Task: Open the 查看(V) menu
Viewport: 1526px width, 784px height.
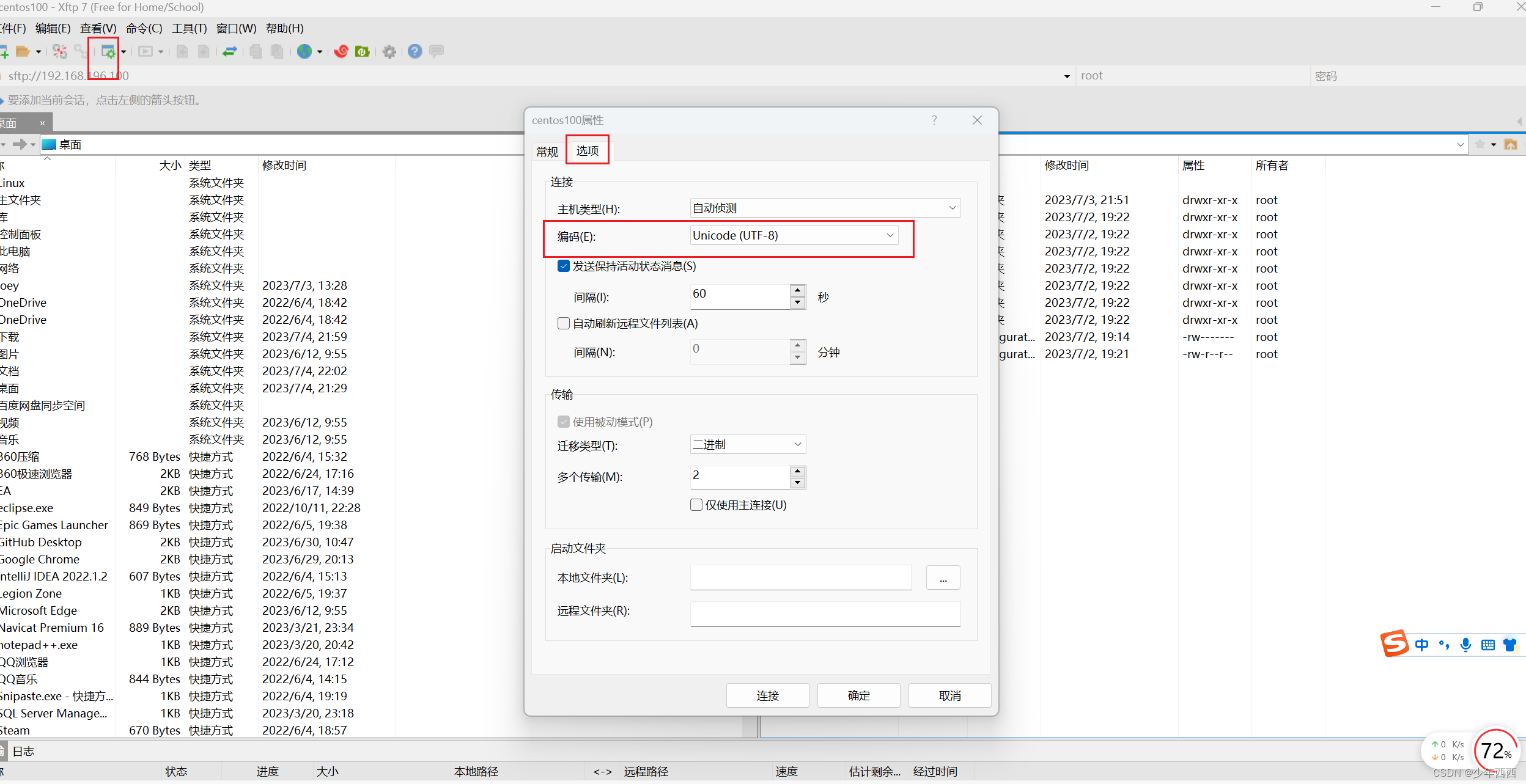Action: point(98,28)
